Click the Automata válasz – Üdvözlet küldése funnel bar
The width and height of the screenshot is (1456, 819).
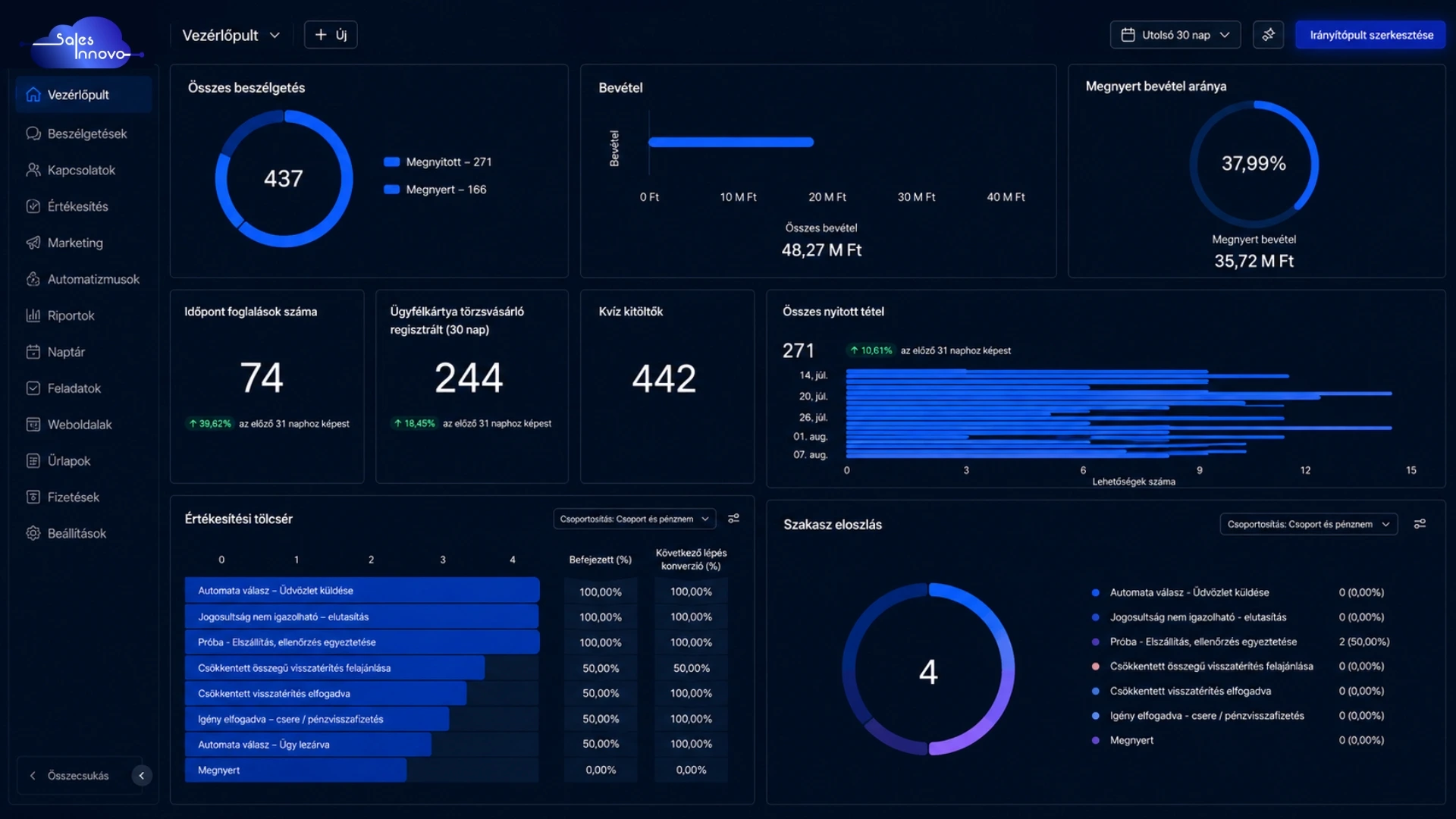coord(362,590)
